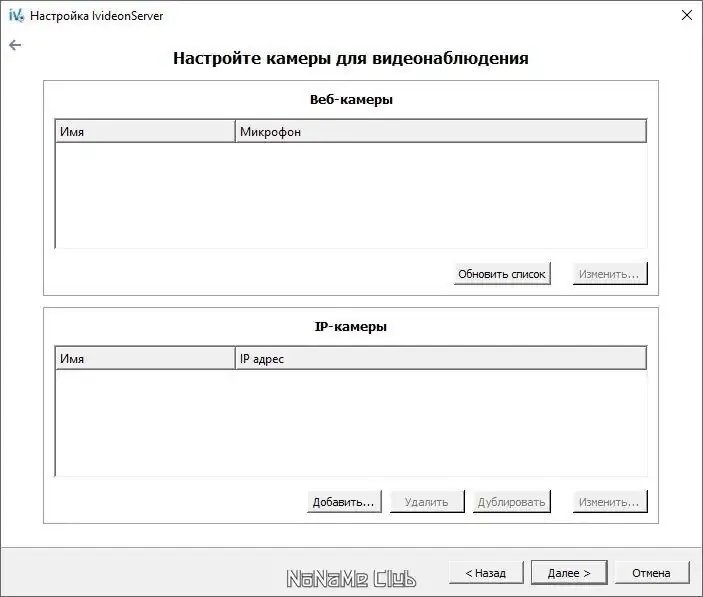Click 'Имя' column header in Веб-камеры table
The width and height of the screenshot is (703, 597).
(x=145, y=131)
